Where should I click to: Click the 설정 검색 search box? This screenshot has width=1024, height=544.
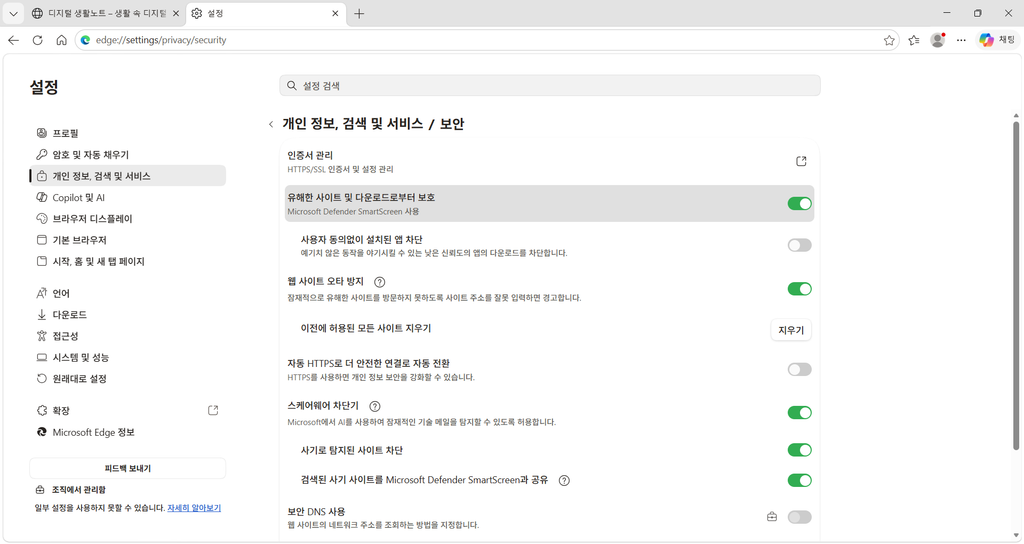[550, 86]
